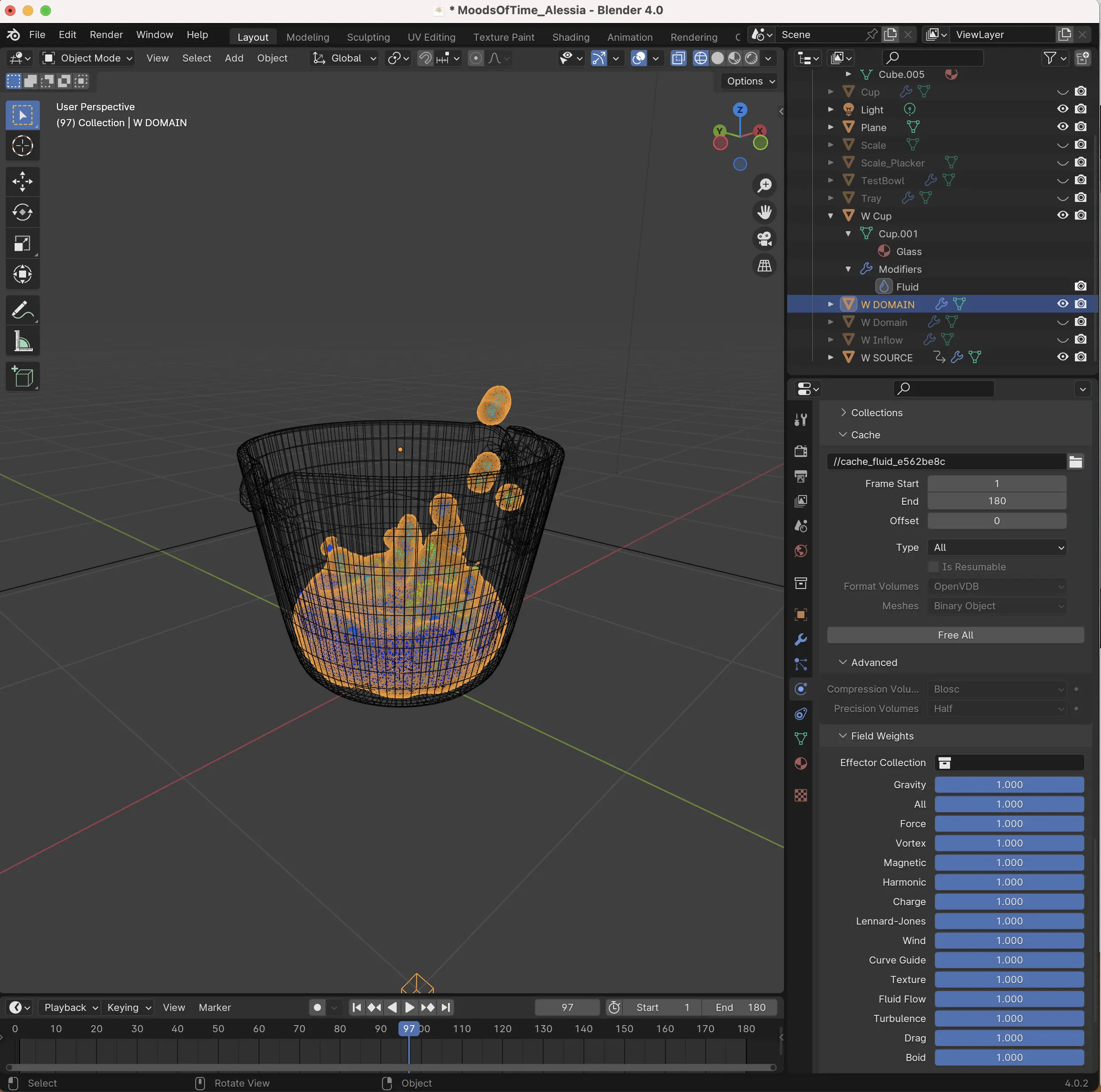Click the Free All cache button
The width and height of the screenshot is (1101, 1092).
tap(955, 635)
